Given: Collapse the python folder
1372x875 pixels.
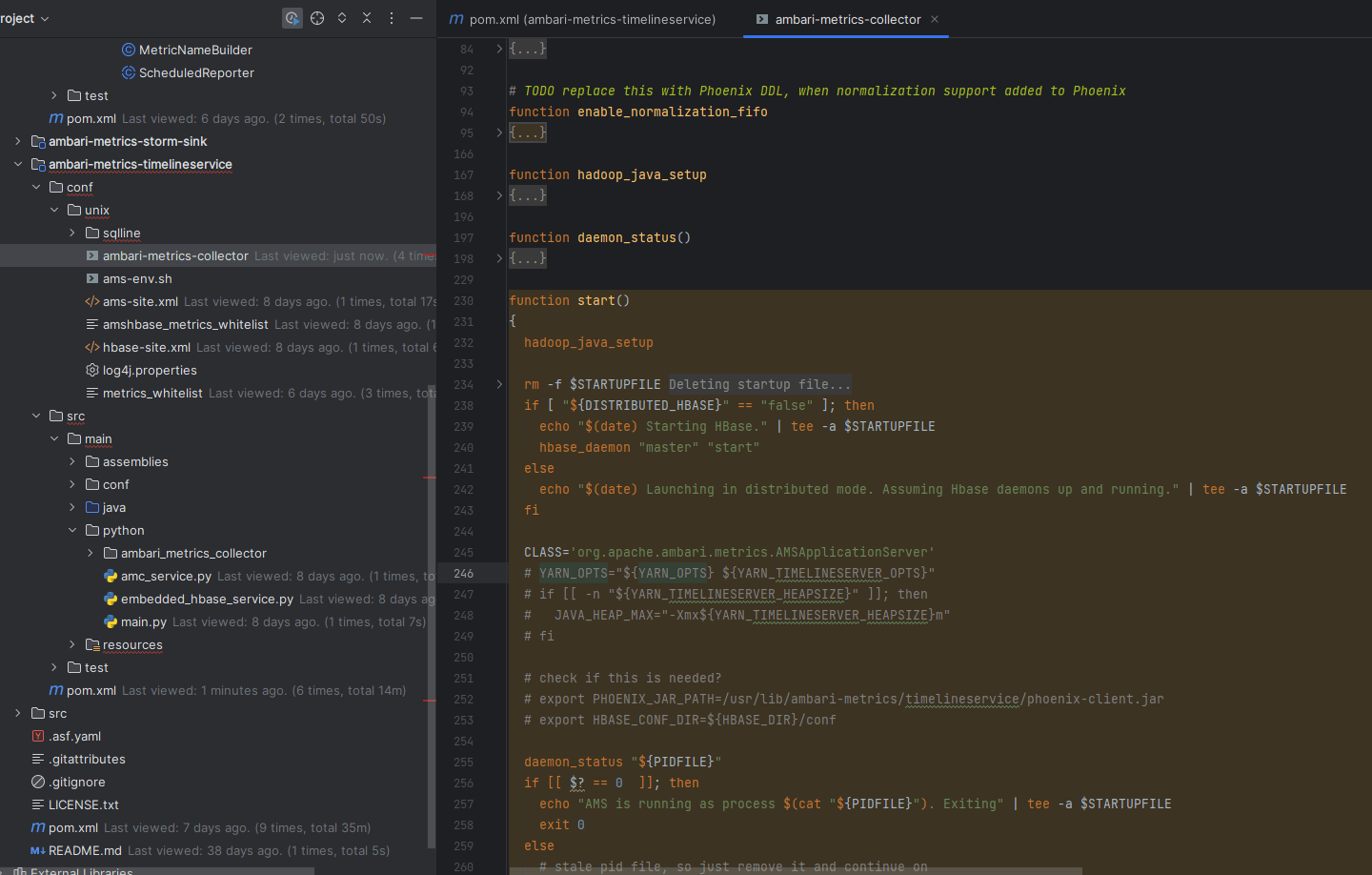Looking at the screenshot, I should tap(72, 530).
